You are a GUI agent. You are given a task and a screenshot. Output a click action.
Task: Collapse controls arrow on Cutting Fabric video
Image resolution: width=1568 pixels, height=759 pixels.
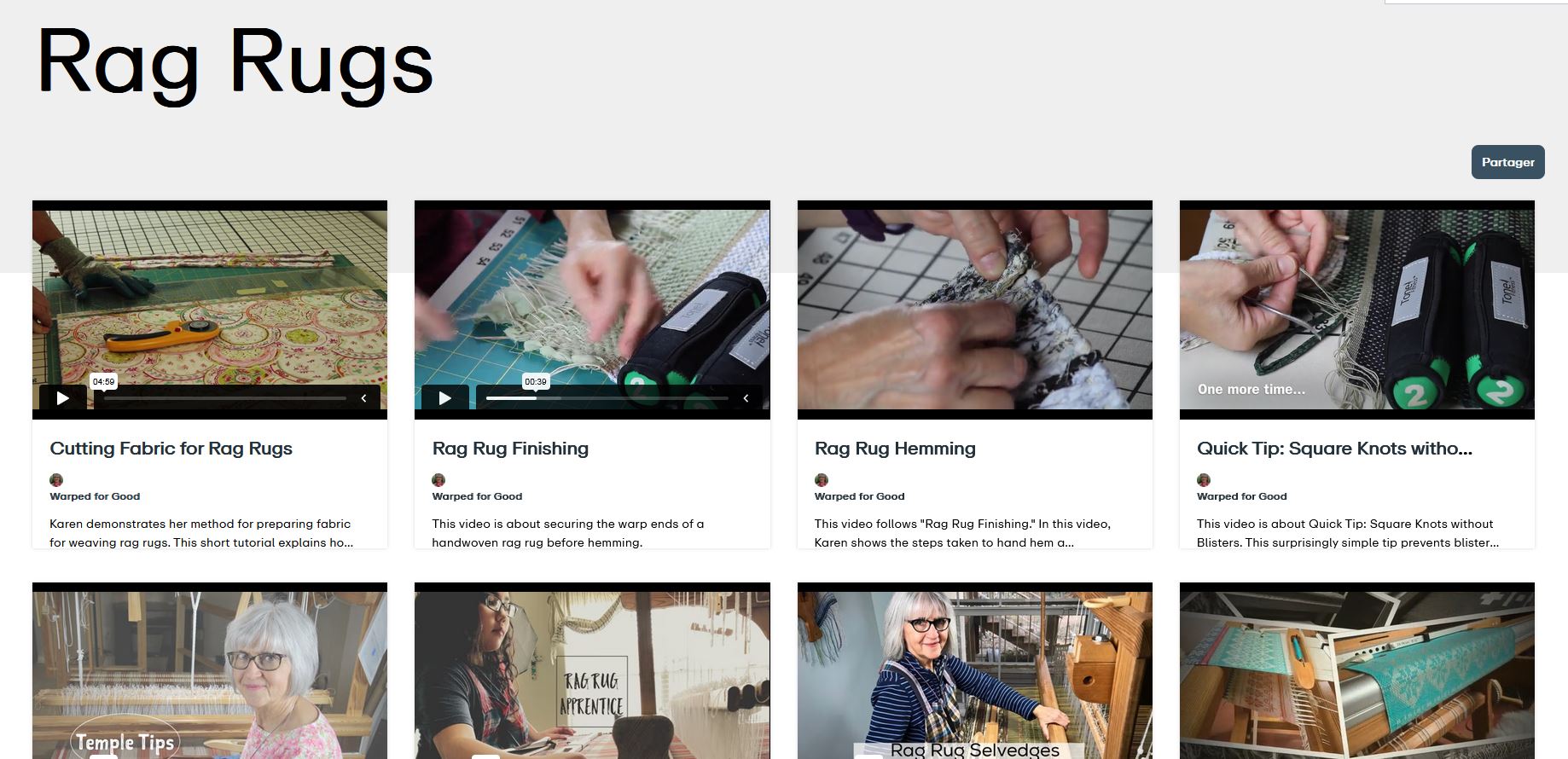pos(363,398)
